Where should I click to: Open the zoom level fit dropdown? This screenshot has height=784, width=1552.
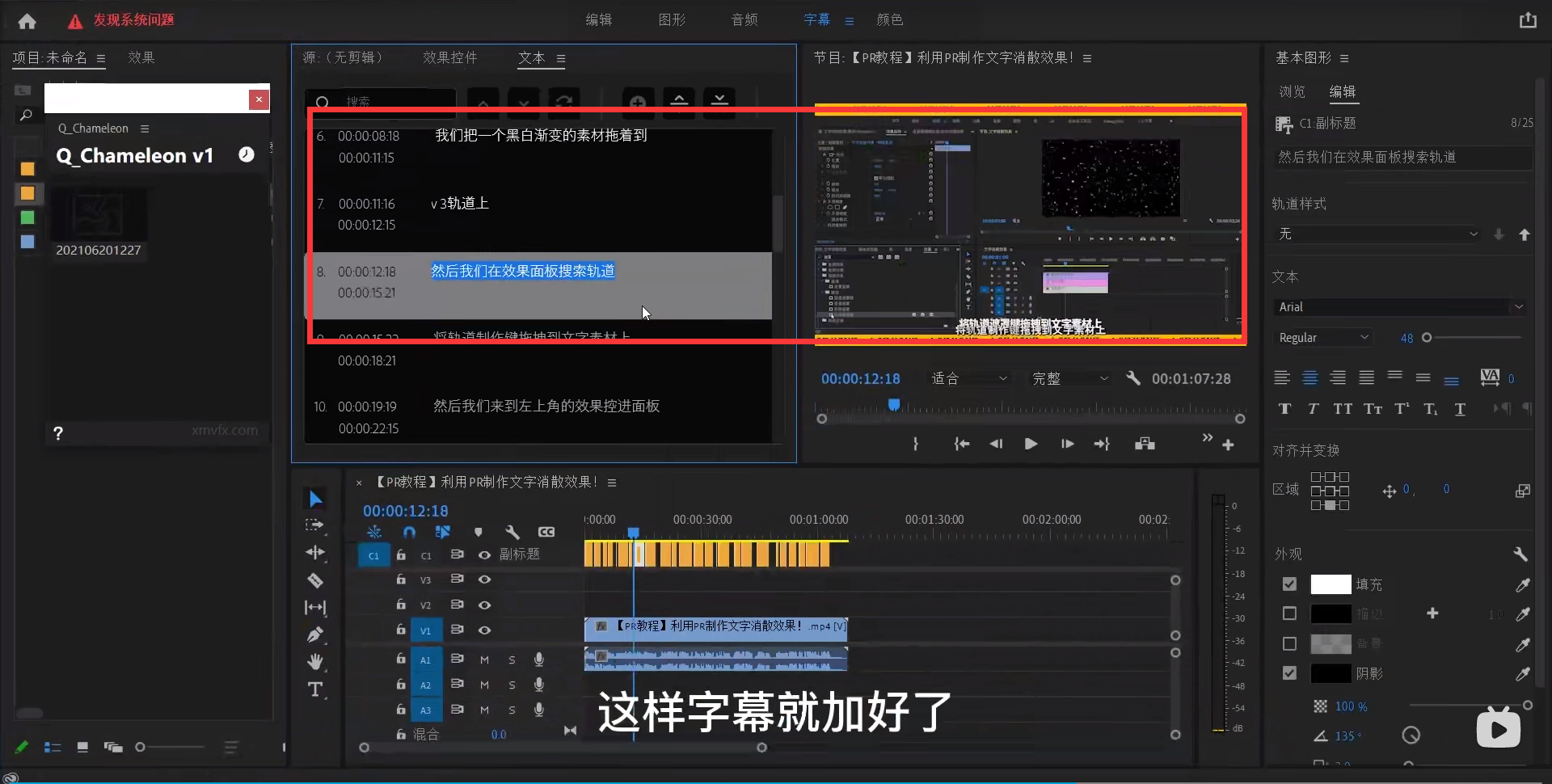point(968,378)
